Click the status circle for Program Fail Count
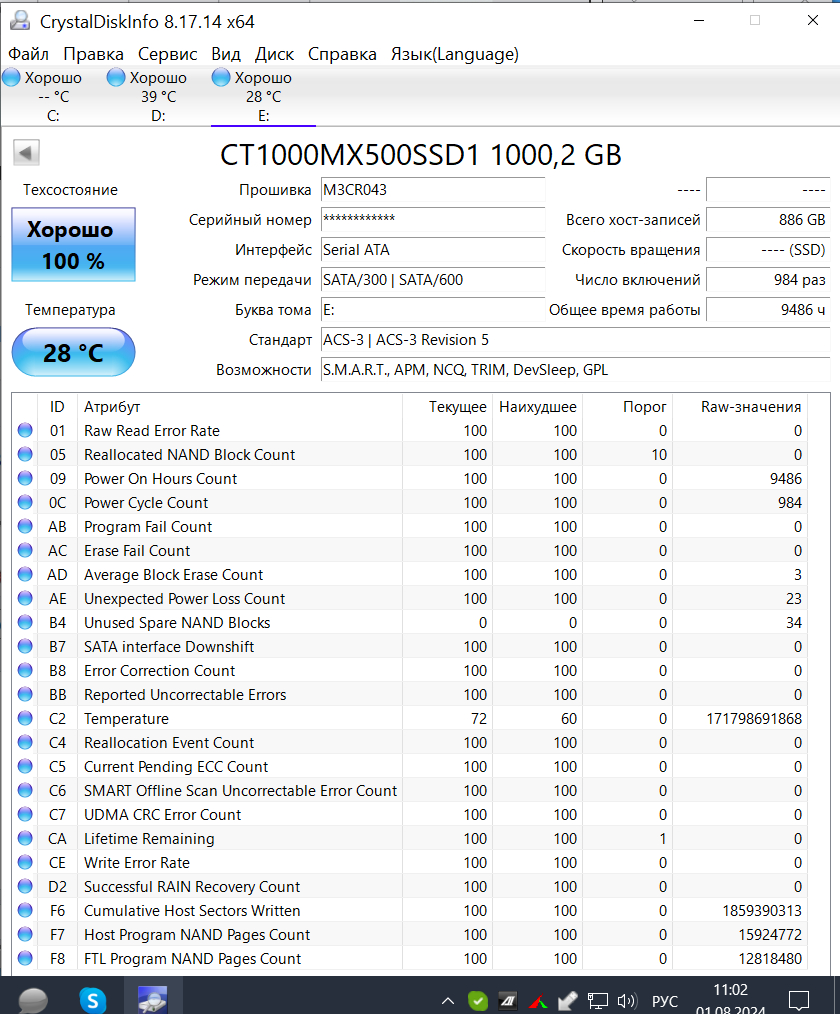This screenshot has height=1014, width=840. [x=25, y=526]
